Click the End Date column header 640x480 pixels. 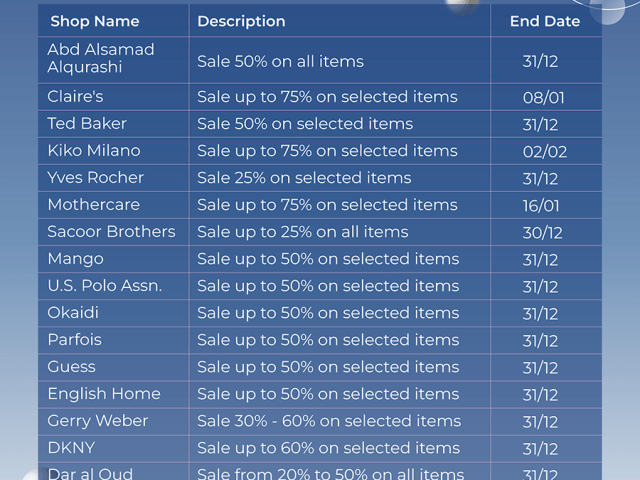545,21
